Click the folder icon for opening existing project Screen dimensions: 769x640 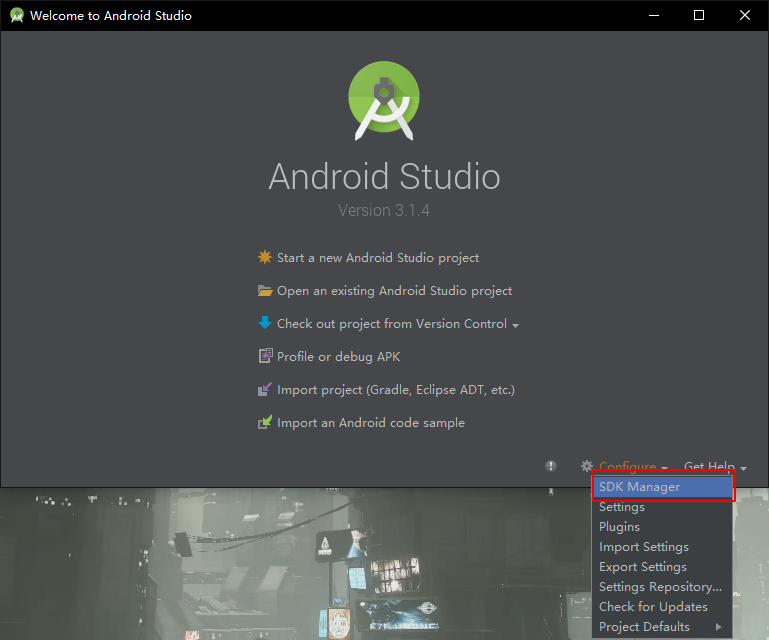265,290
